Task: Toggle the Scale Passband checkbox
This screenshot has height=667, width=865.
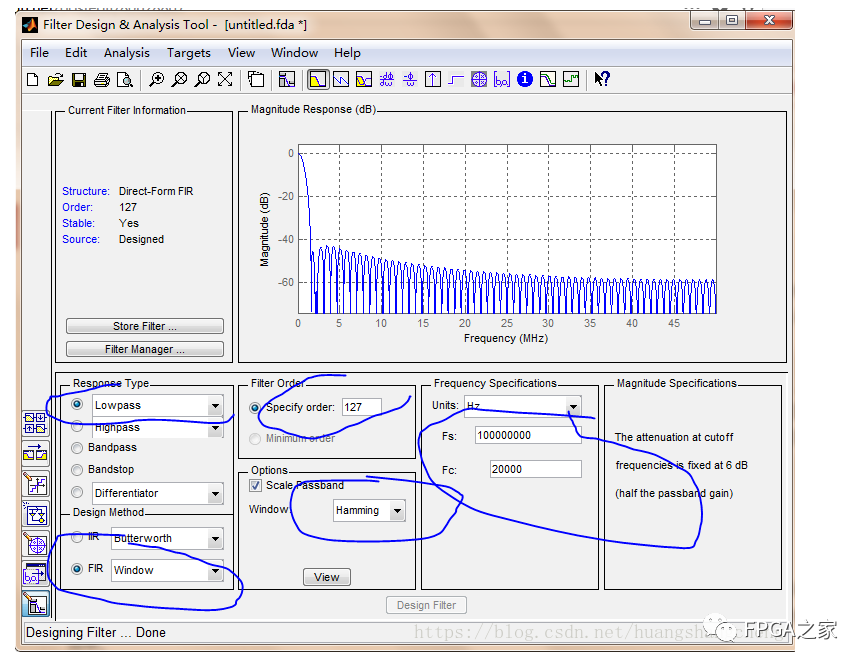Action: coord(256,486)
